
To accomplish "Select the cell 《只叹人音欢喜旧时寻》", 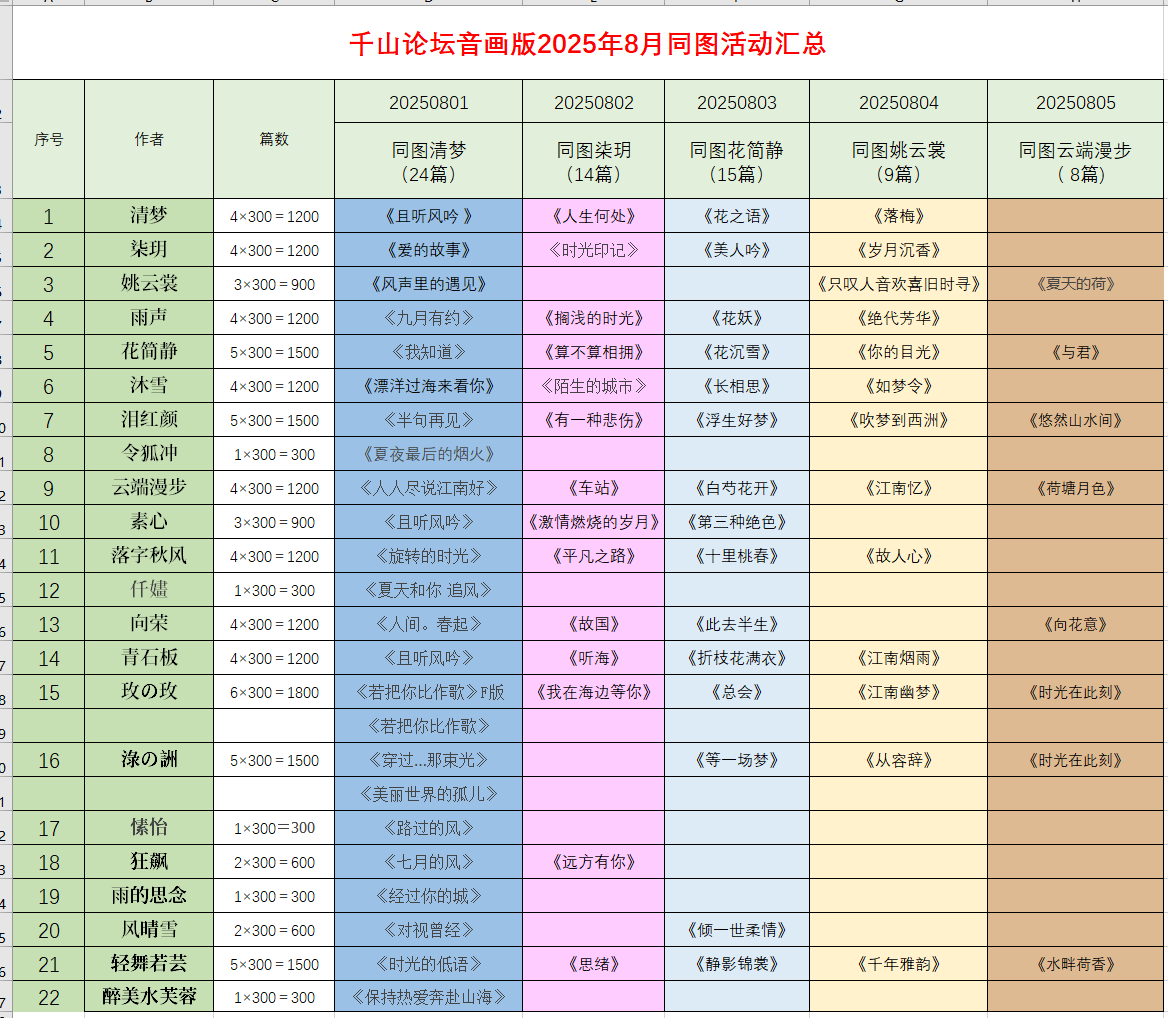I will click(x=897, y=283).
